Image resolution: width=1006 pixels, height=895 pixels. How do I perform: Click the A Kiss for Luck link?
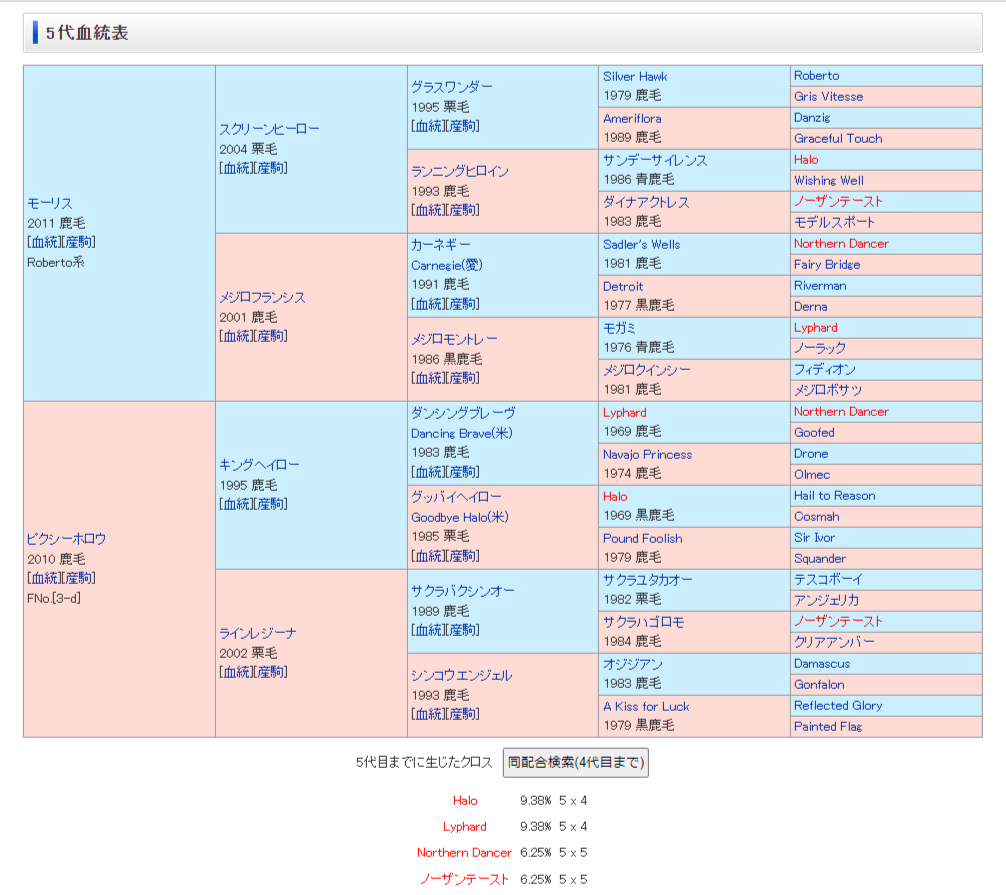(x=645, y=706)
